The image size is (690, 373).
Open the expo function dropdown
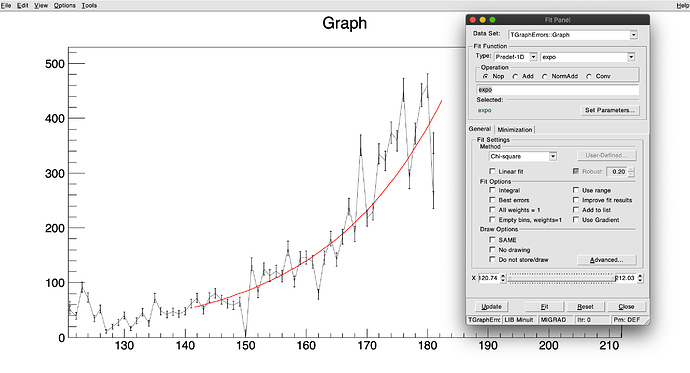pos(631,57)
